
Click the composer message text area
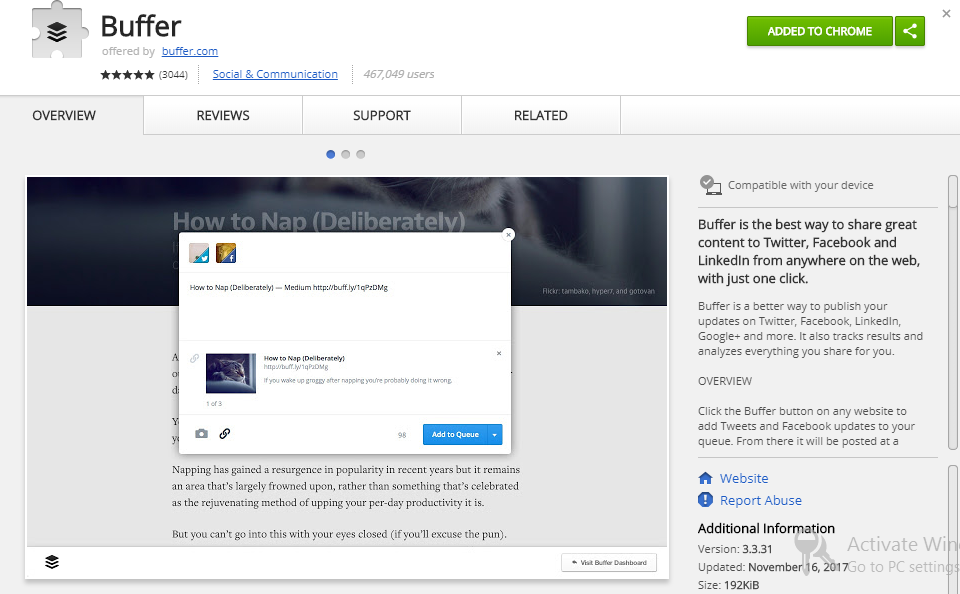(x=345, y=306)
